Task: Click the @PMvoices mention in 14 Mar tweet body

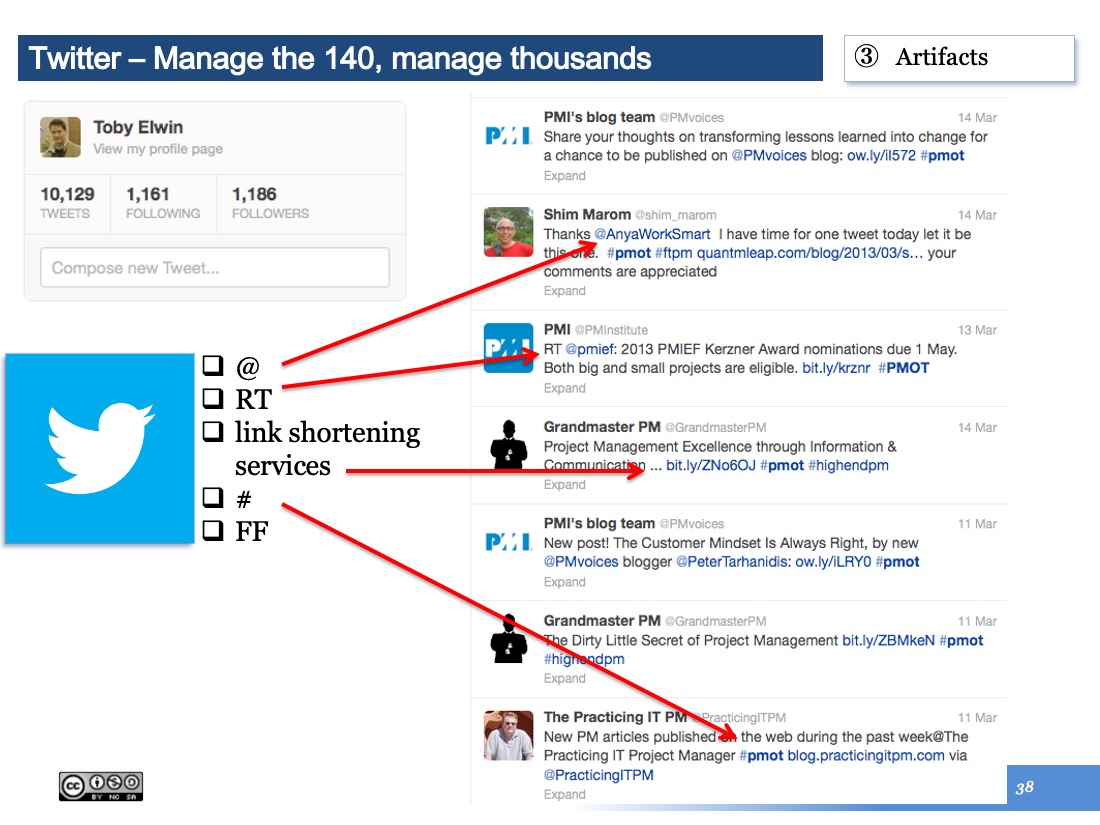Action: point(769,156)
